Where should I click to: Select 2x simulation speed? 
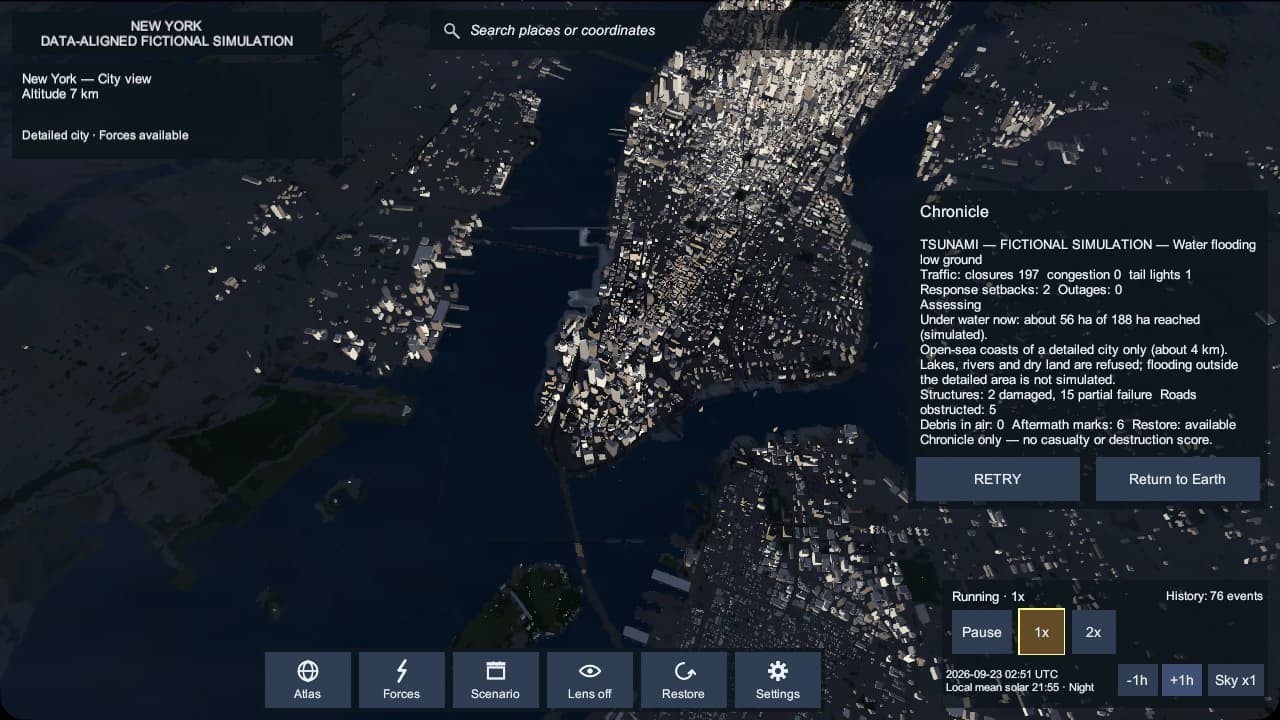click(1094, 632)
